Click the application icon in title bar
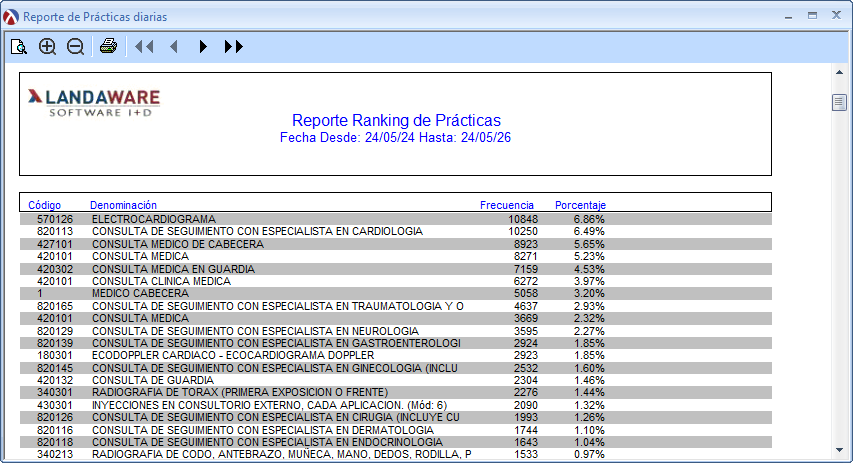Viewport: 853px width, 463px height. click(x=10, y=17)
